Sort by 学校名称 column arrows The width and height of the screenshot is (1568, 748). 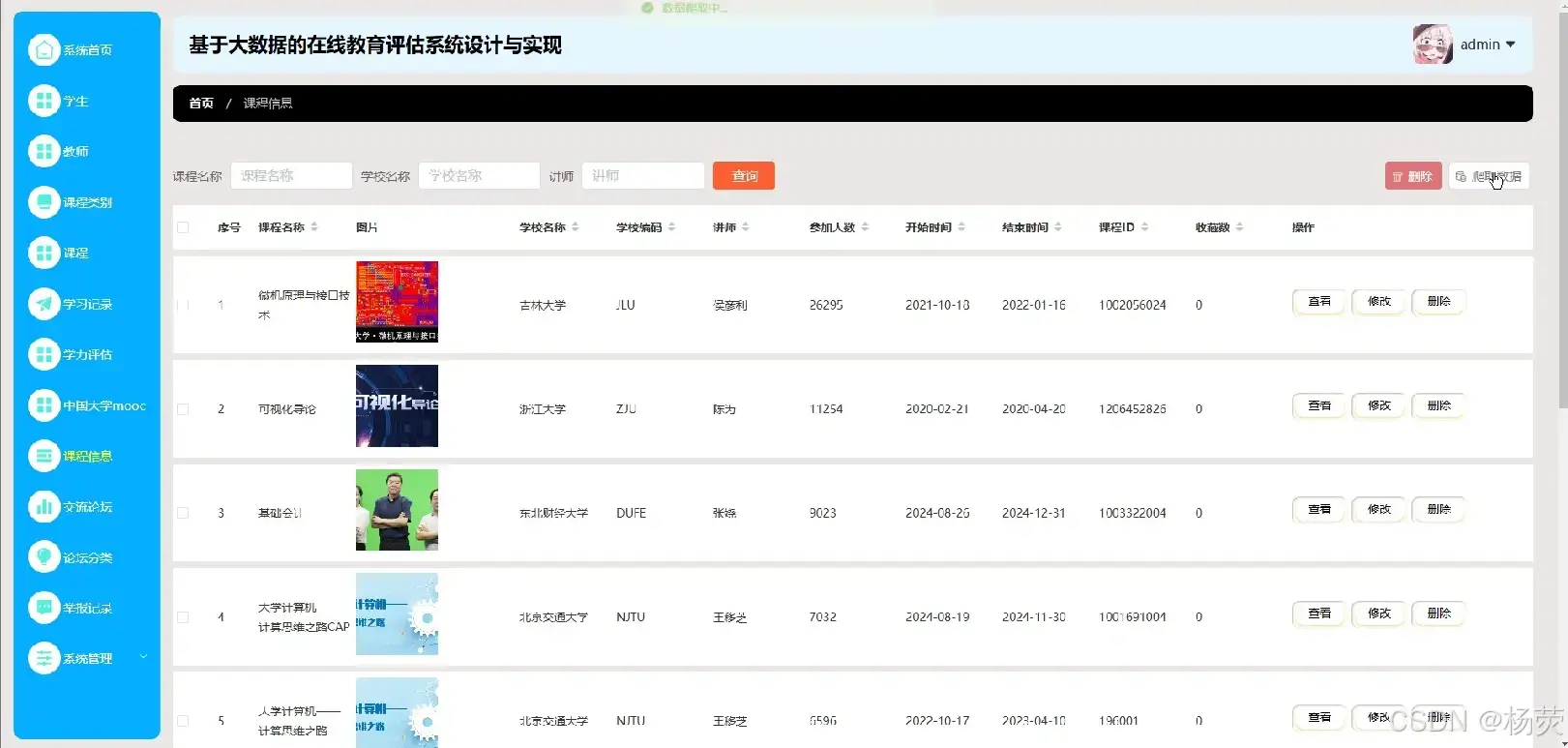point(576,227)
